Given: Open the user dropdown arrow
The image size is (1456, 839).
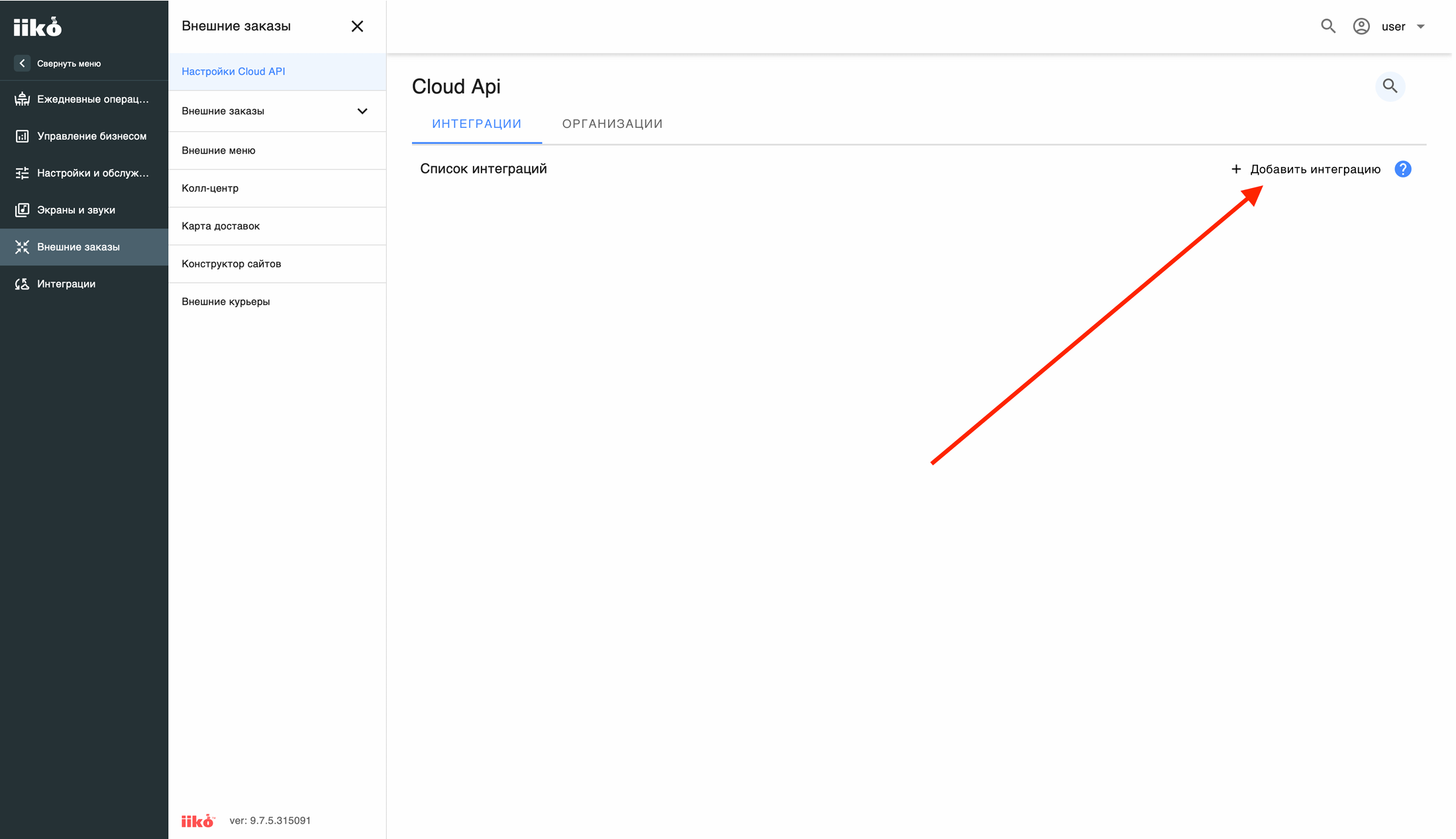Looking at the screenshot, I should click(1420, 26).
